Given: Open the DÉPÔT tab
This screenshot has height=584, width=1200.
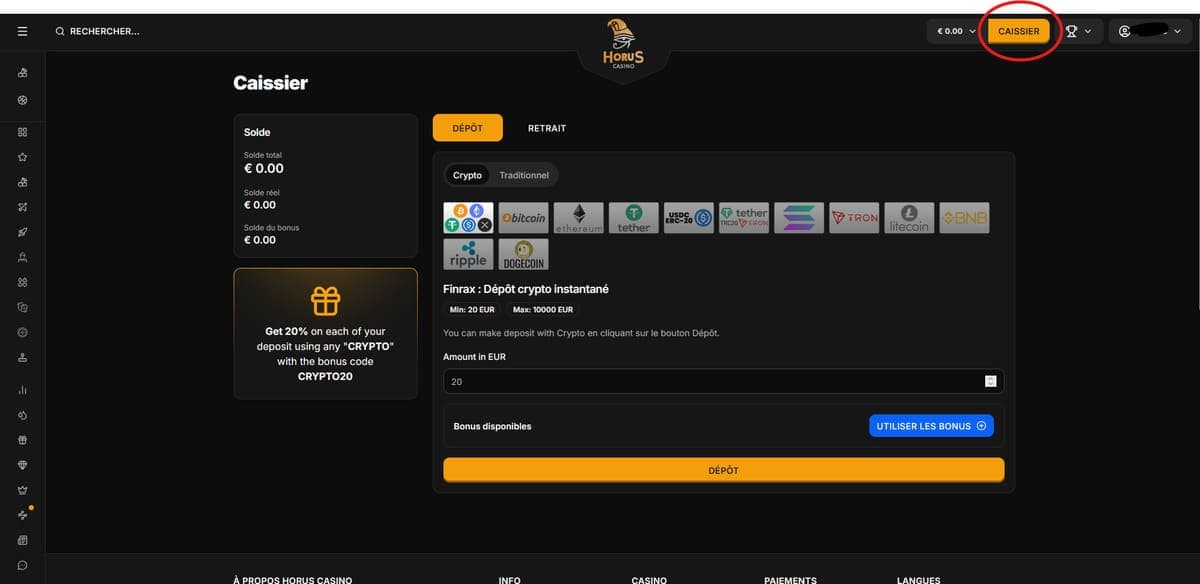Looking at the screenshot, I should click(468, 128).
